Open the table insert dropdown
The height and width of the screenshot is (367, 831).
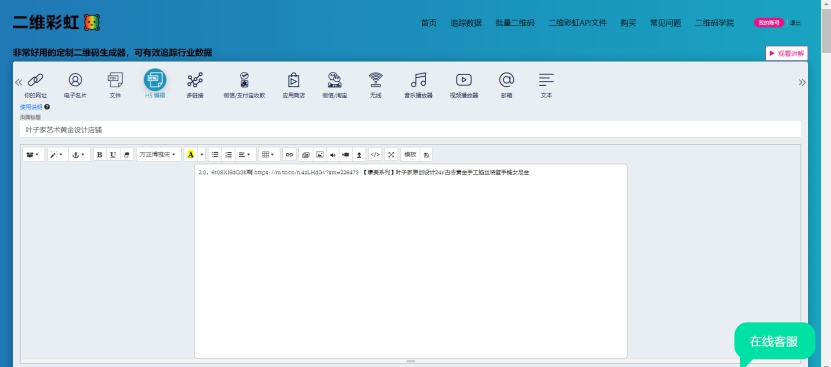269,154
